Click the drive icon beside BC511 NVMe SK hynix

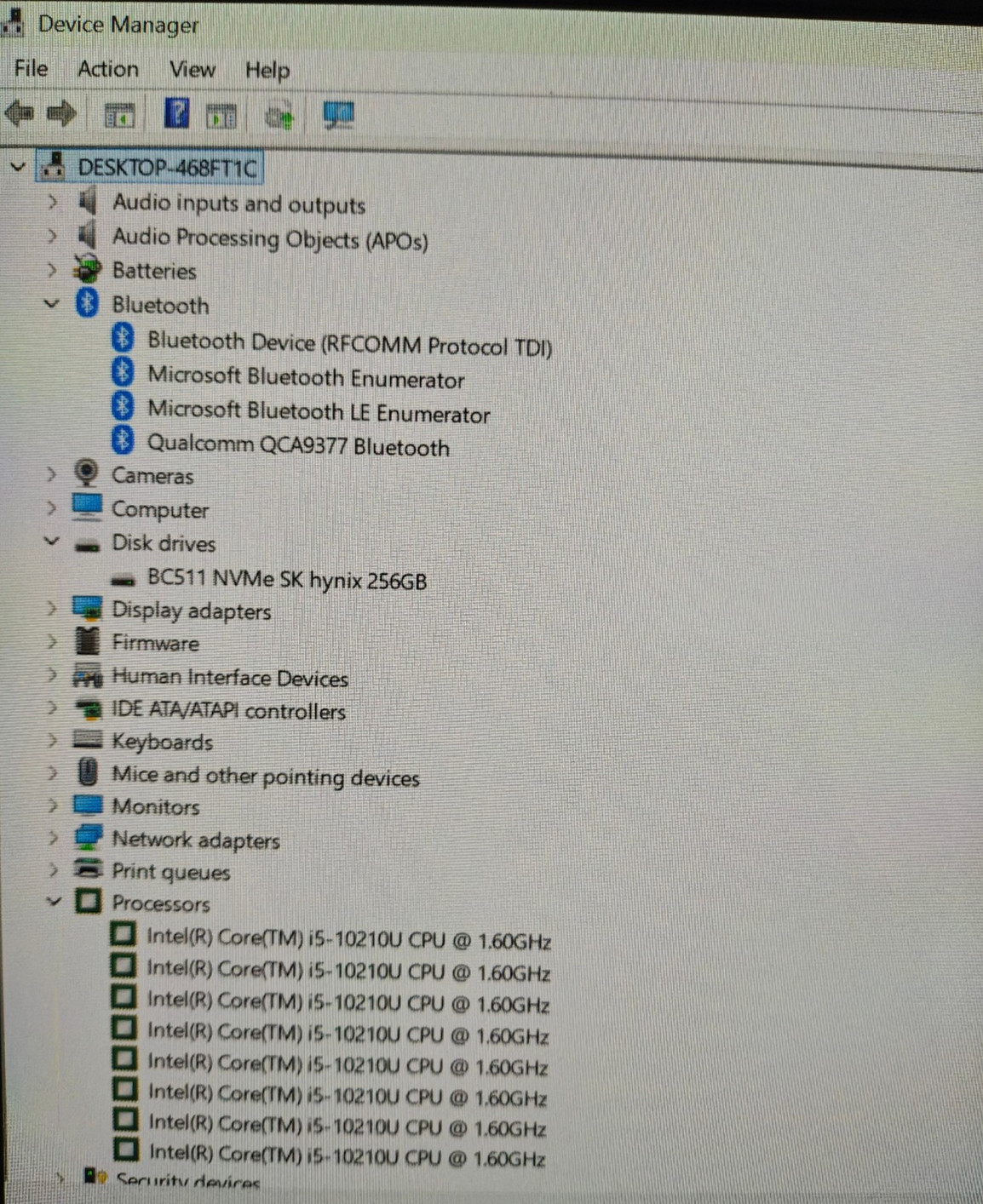click(x=124, y=581)
